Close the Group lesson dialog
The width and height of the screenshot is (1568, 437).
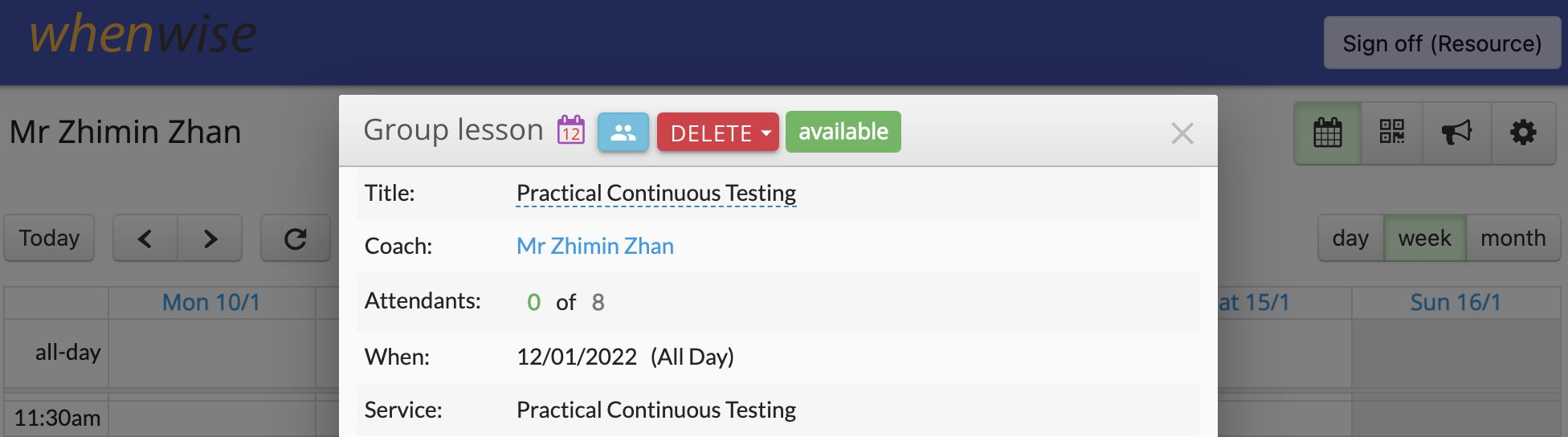(x=1182, y=133)
